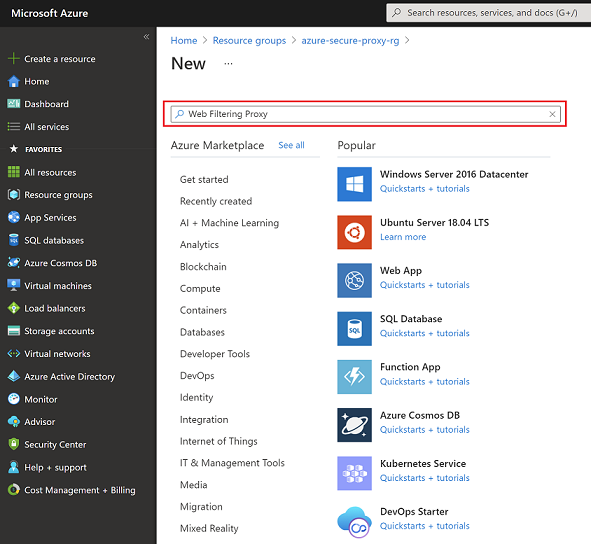The image size is (591, 544).
Task: Clear the marketplace search with X
Action: click(x=552, y=114)
